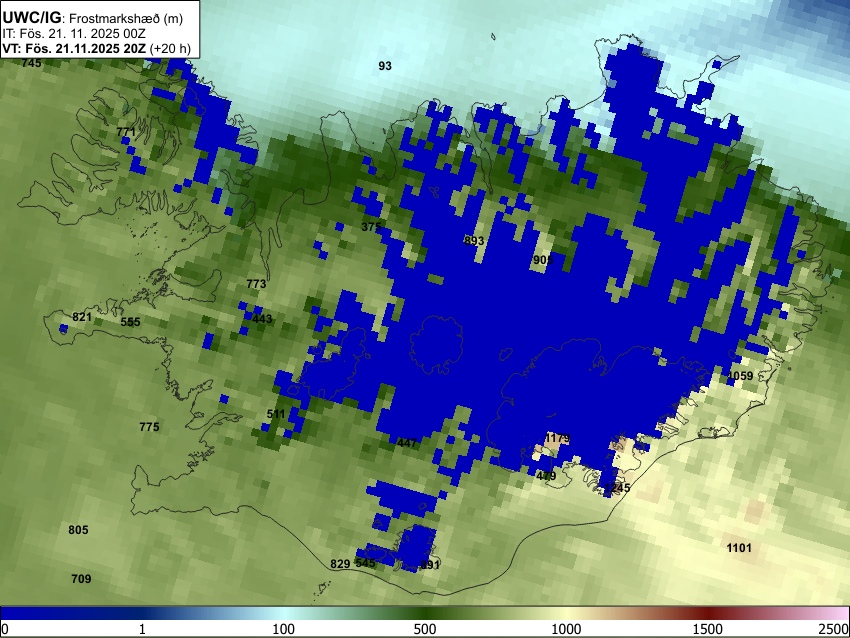850x638 pixels.
Task: Click the map value 545
Action: tap(365, 563)
